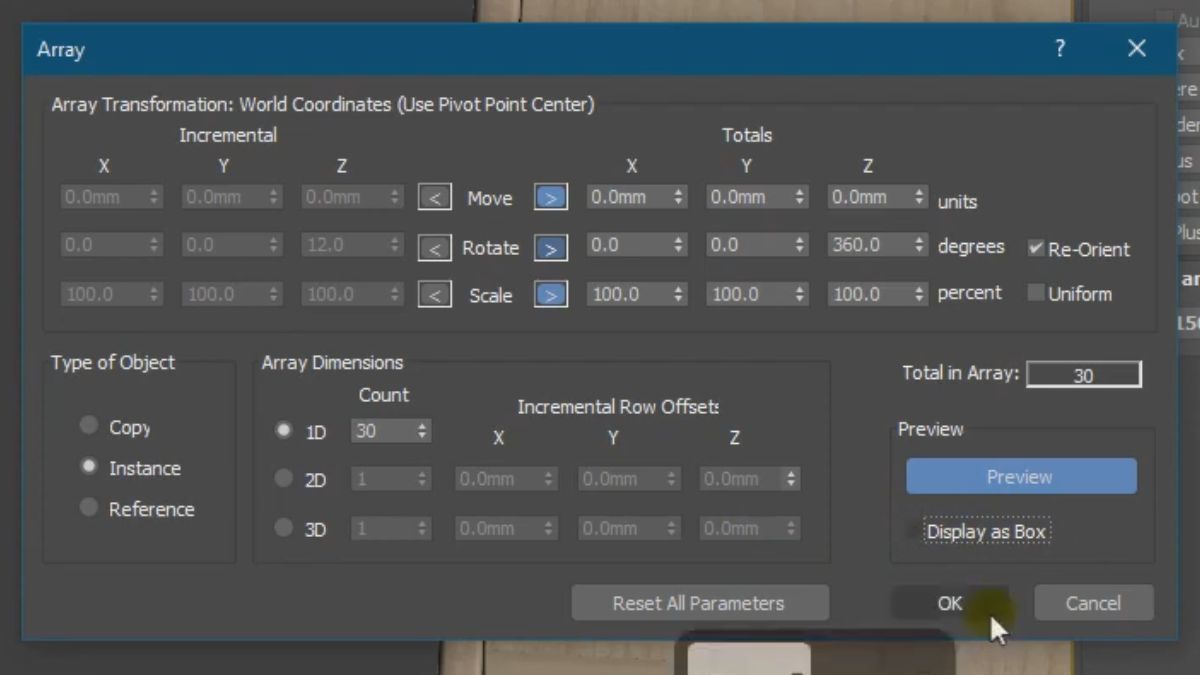Click the Scale right arrow button
Viewport: 1200px width, 675px height.
pos(550,294)
